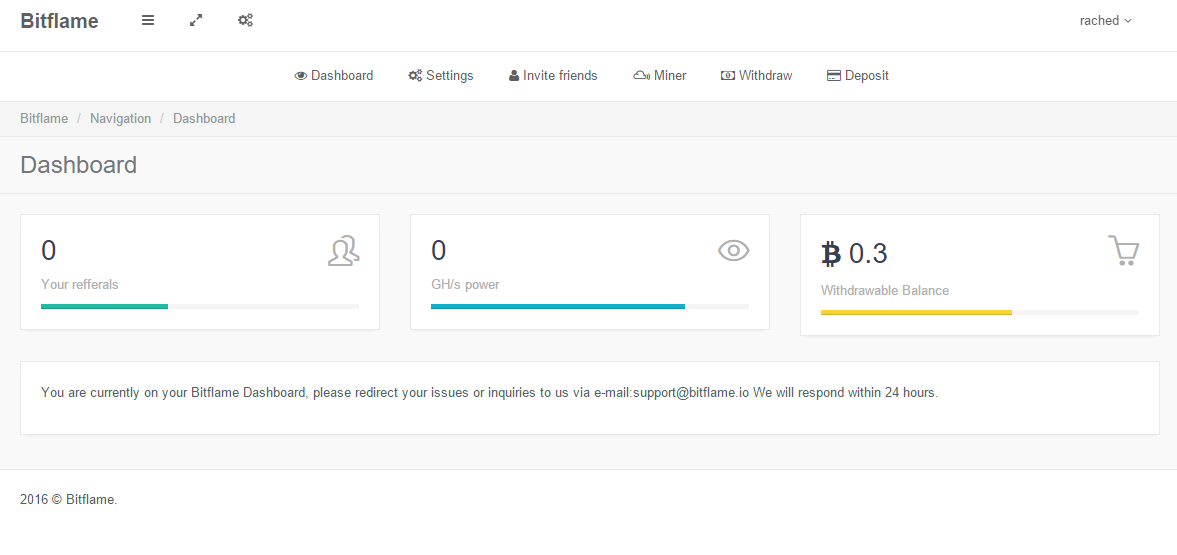Click the gears icon beside Settings menu
The height and width of the screenshot is (555, 1177).
click(415, 76)
